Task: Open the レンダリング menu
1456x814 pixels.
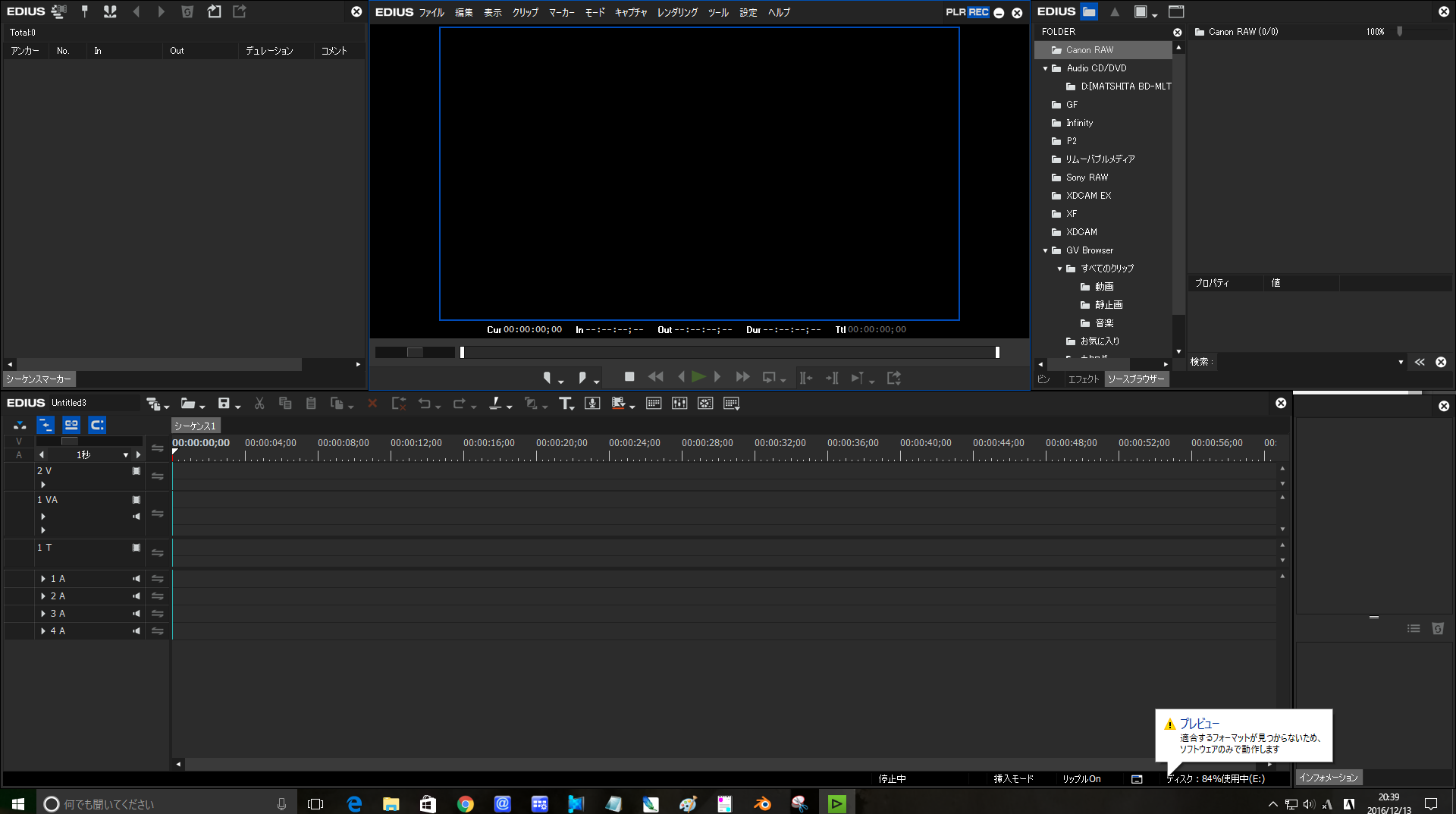Action: point(677,12)
